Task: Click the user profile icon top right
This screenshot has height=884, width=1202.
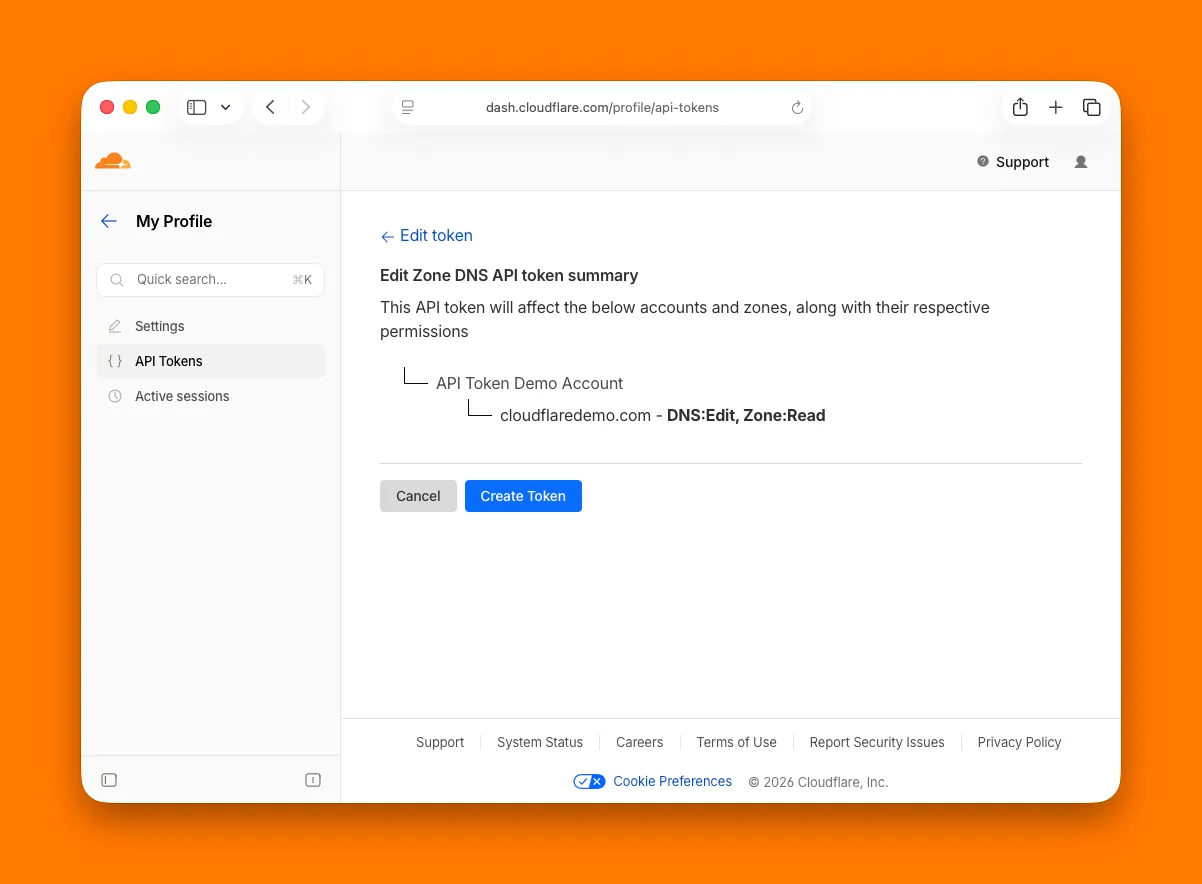Action: point(1080,161)
